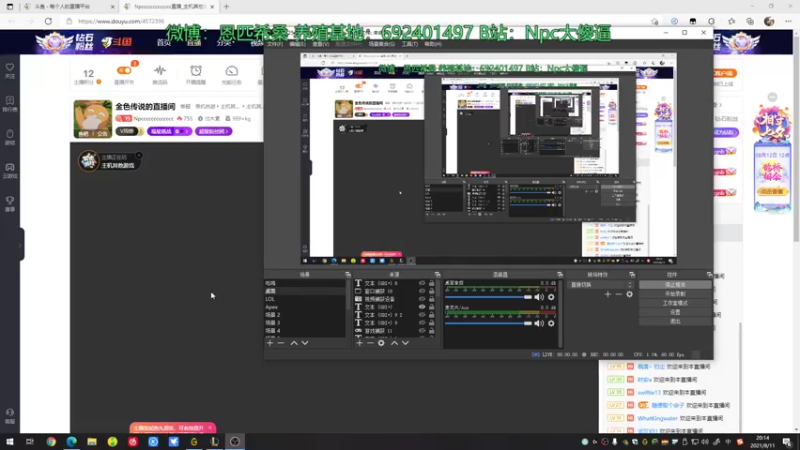Add a new scene in OBS Scenes panel
The width and height of the screenshot is (800, 450).
coord(270,343)
